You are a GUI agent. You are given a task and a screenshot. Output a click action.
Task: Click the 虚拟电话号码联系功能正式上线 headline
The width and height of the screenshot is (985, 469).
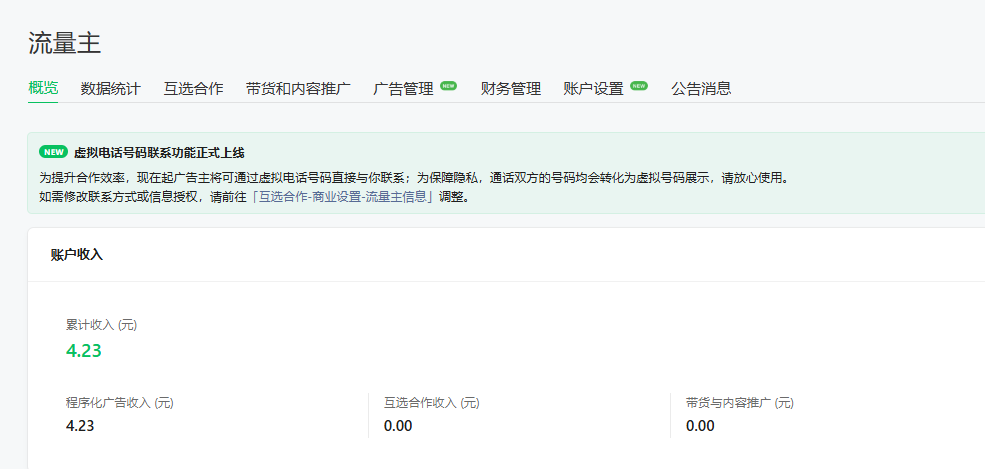click(159, 152)
